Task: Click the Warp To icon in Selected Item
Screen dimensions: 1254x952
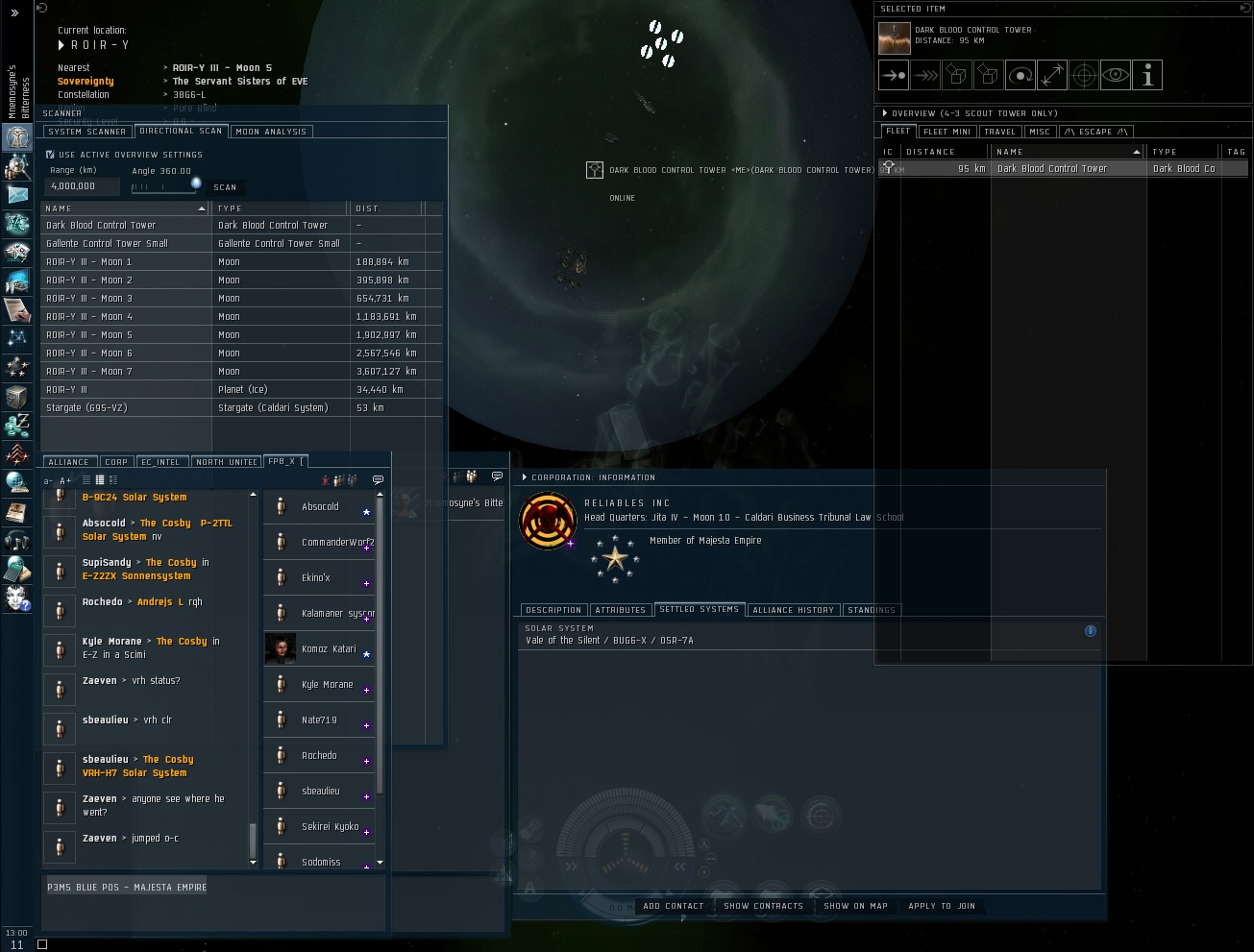Action: pos(924,75)
